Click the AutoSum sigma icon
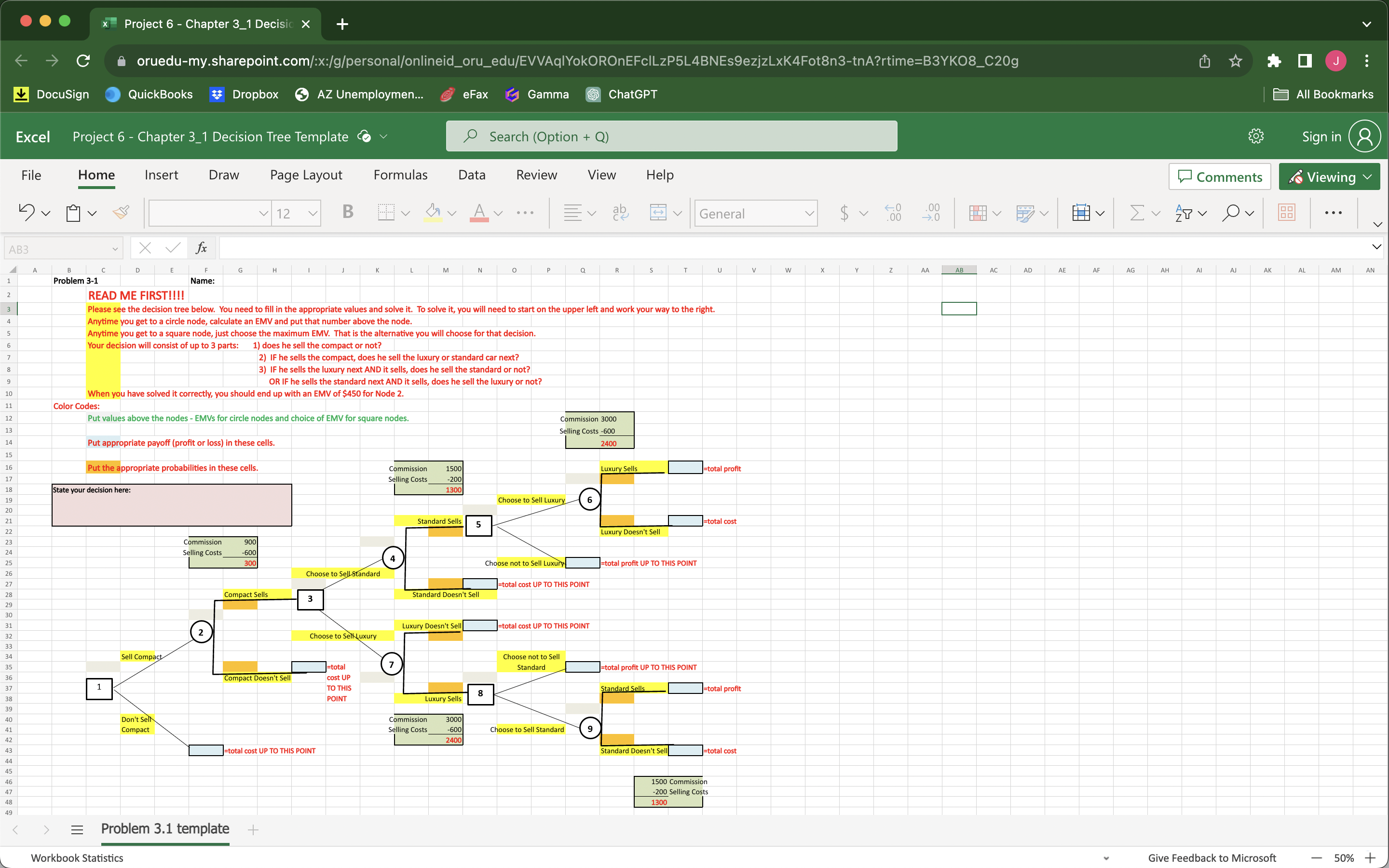This screenshot has height=868, width=1389. click(1136, 213)
